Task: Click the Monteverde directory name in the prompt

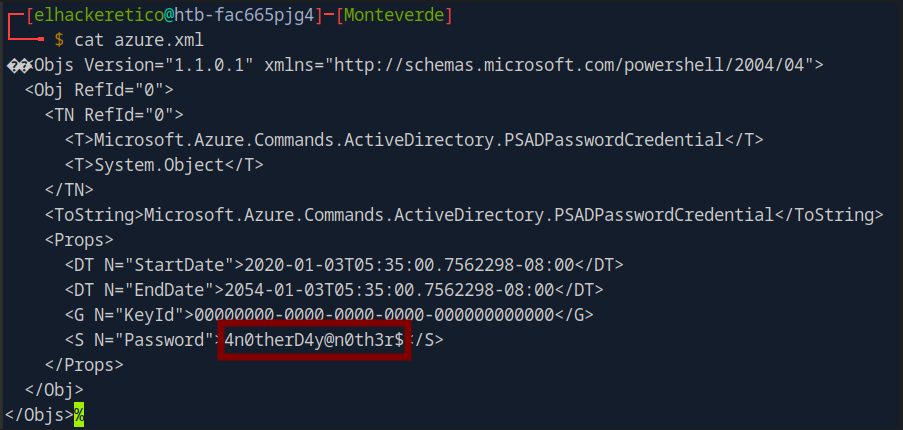Action: point(386,14)
